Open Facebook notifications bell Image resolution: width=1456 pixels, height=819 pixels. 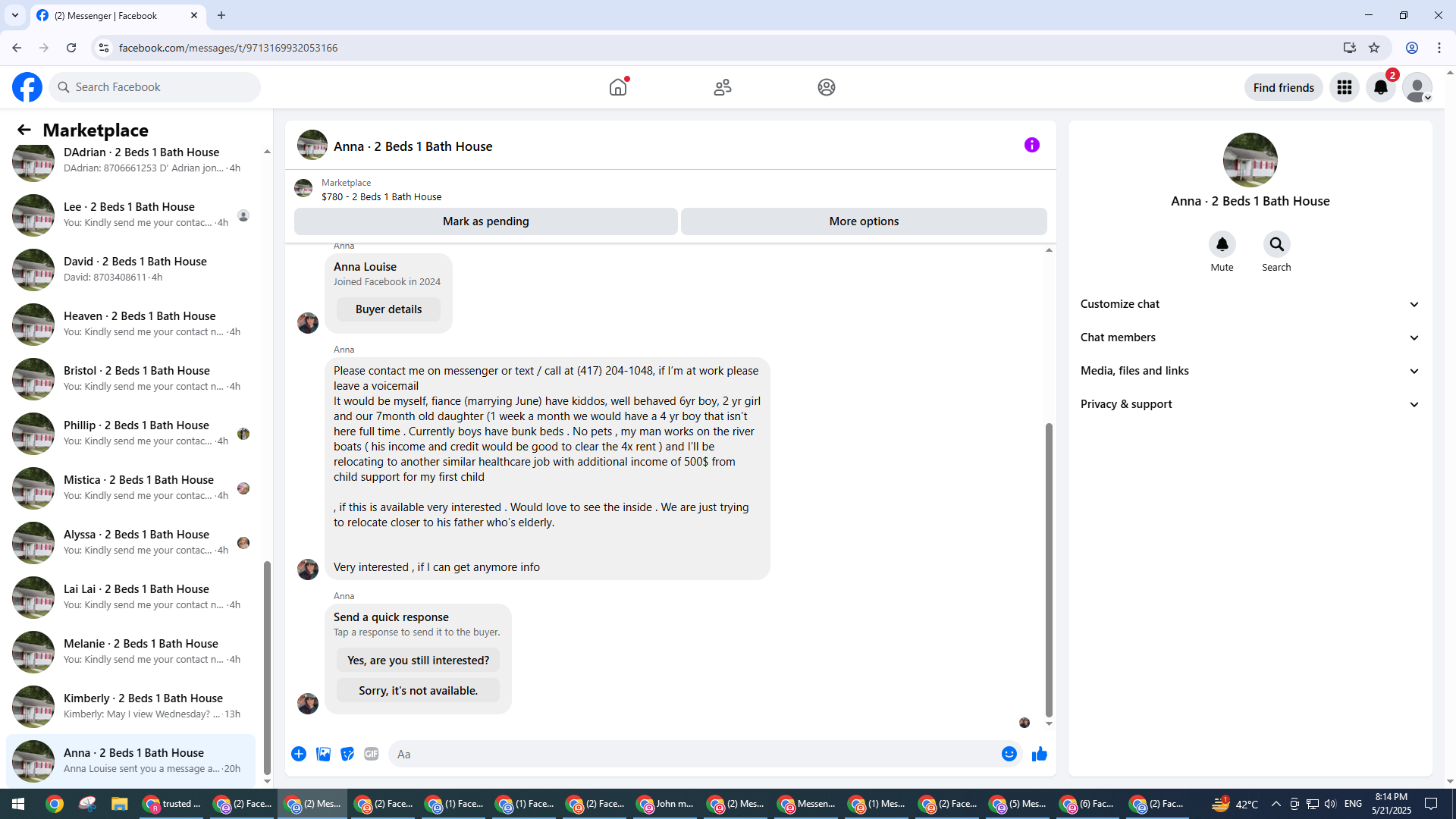coord(1380,87)
